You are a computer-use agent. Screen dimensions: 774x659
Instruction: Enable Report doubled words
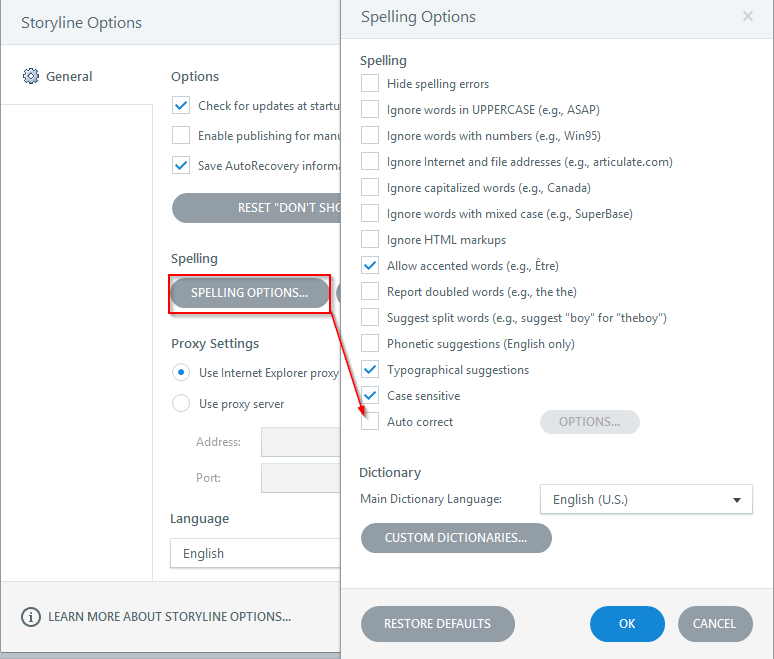point(370,291)
